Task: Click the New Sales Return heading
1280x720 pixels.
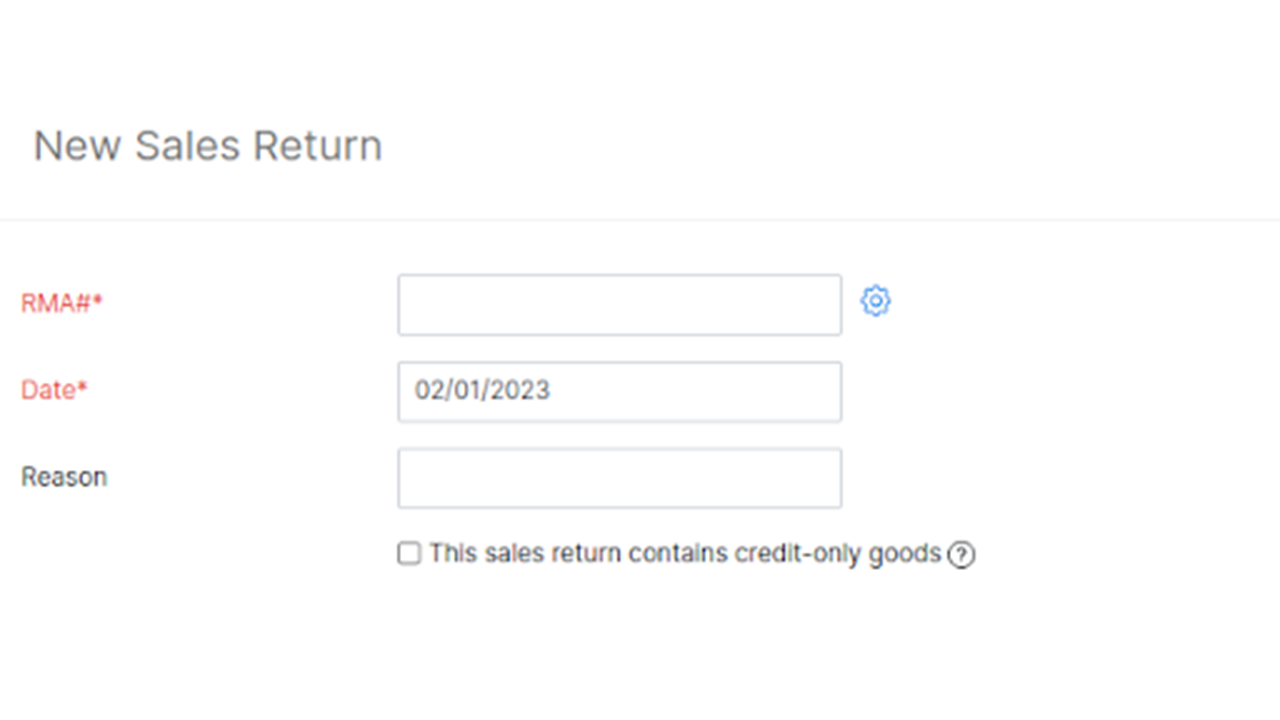Action: (x=208, y=146)
